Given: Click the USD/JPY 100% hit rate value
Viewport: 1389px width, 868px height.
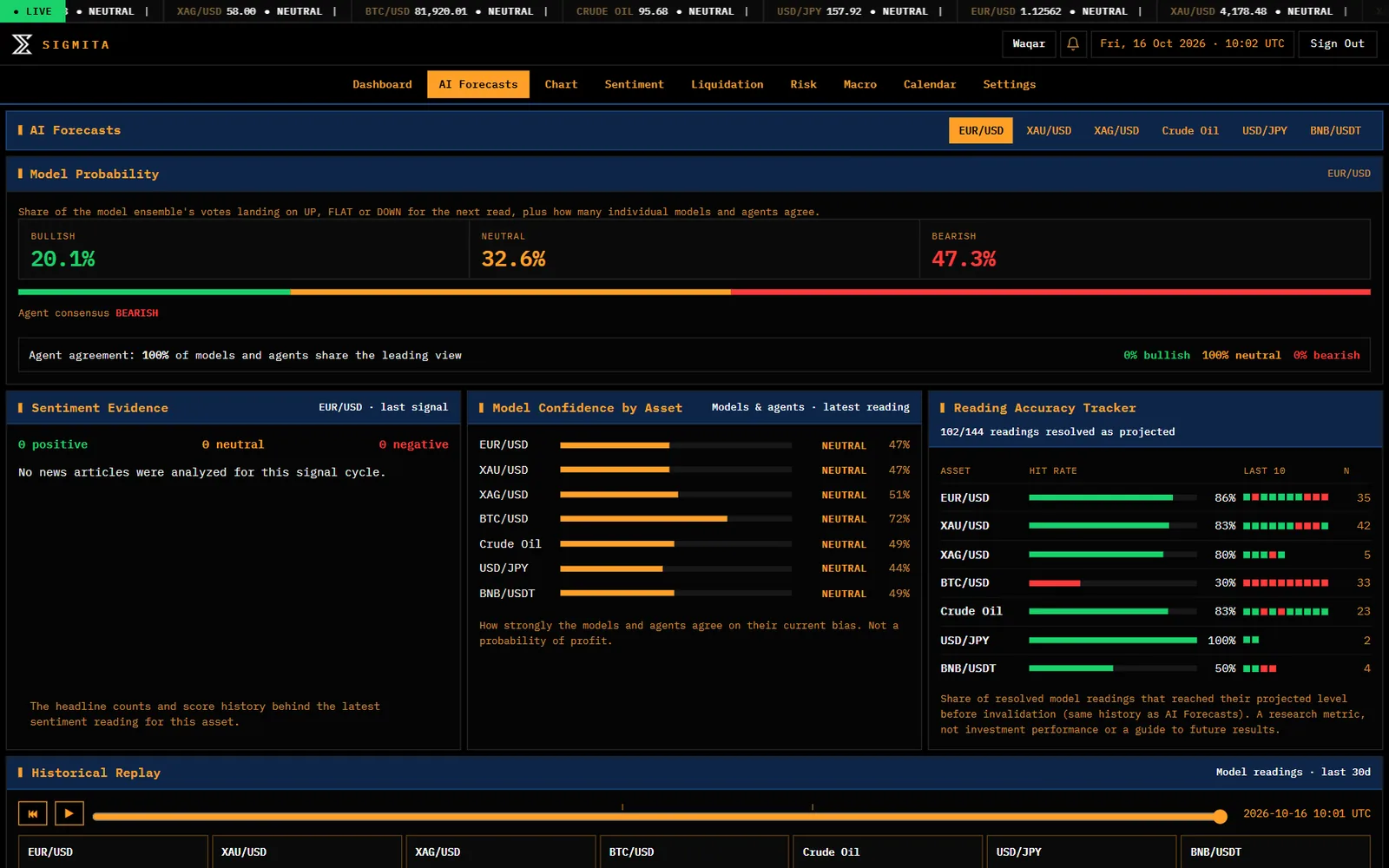Looking at the screenshot, I should [x=1221, y=641].
